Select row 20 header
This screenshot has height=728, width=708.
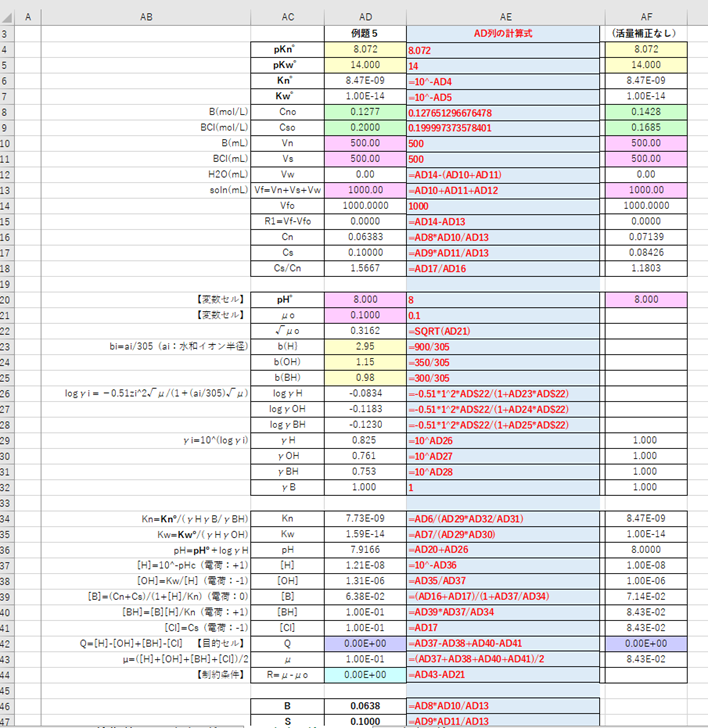click(5, 300)
